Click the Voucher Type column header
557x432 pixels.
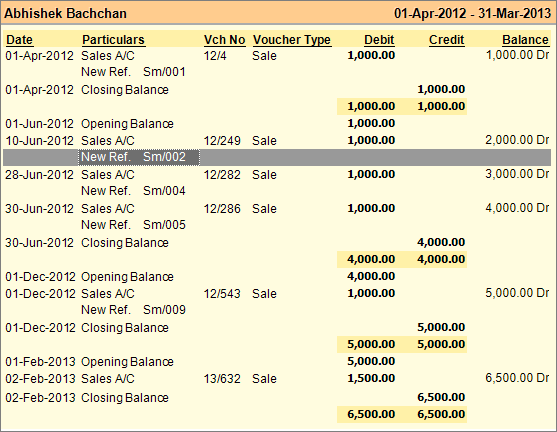click(x=292, y=39)
